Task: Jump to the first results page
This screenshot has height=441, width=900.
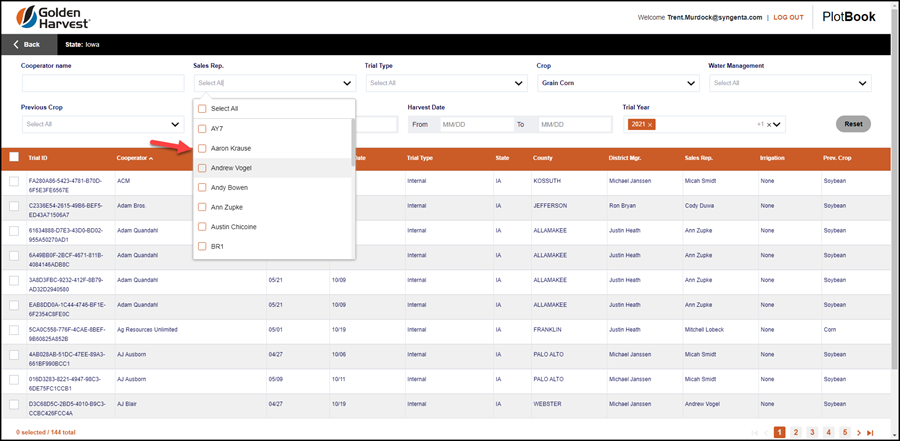Action: click(x=755, y=432)
